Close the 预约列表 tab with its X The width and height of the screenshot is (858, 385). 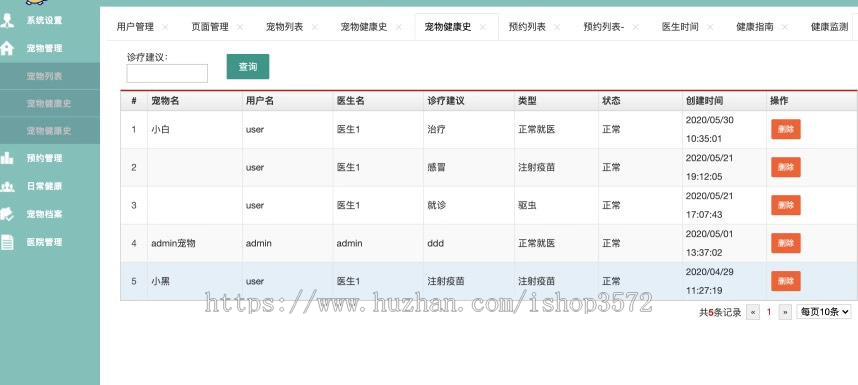point(557,27)
